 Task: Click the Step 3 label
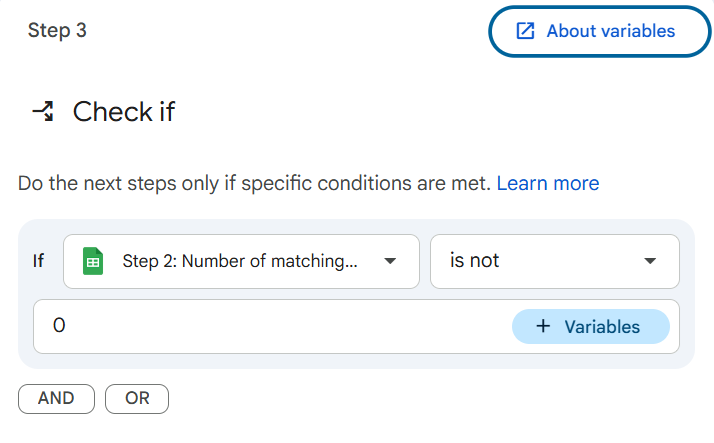(x=57, y=31)
